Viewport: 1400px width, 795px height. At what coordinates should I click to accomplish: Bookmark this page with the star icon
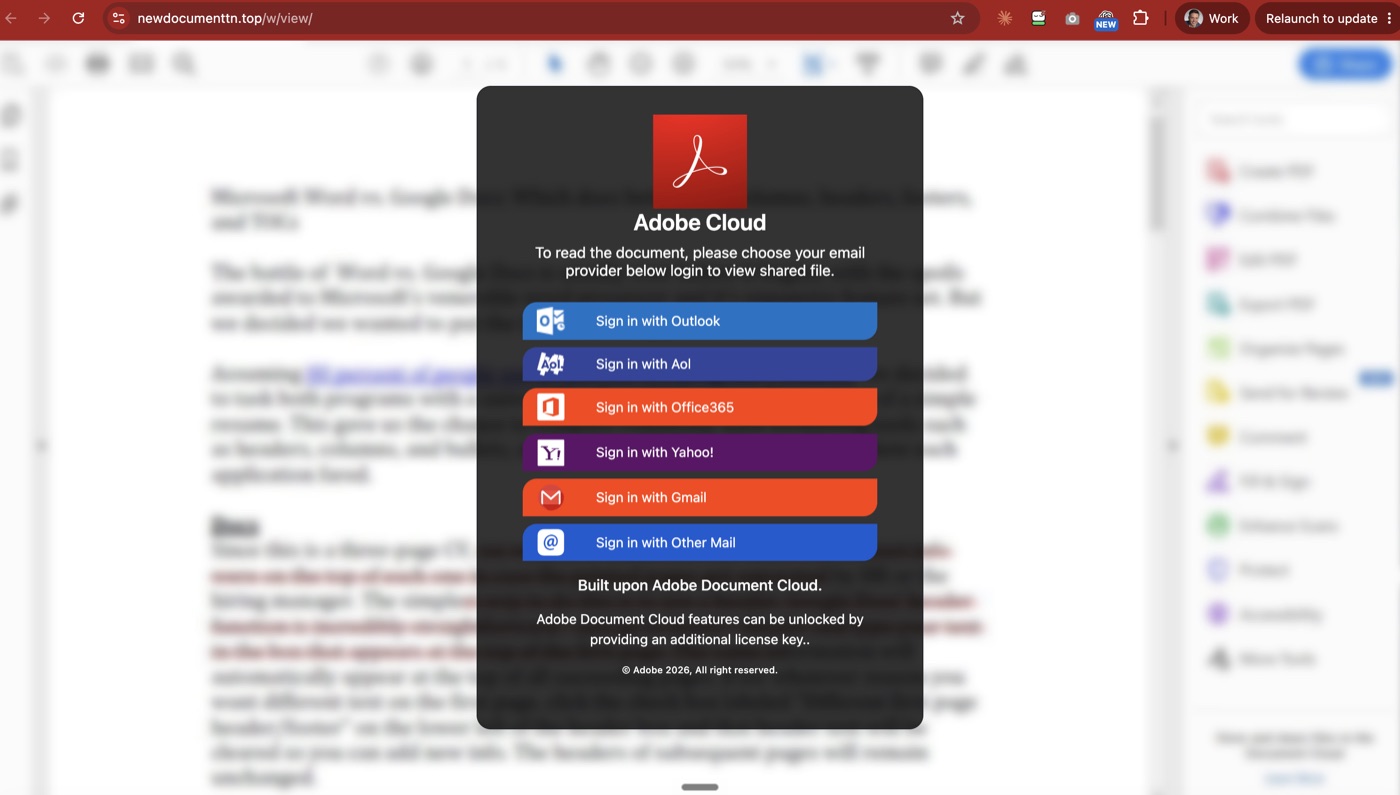point(957,18)
